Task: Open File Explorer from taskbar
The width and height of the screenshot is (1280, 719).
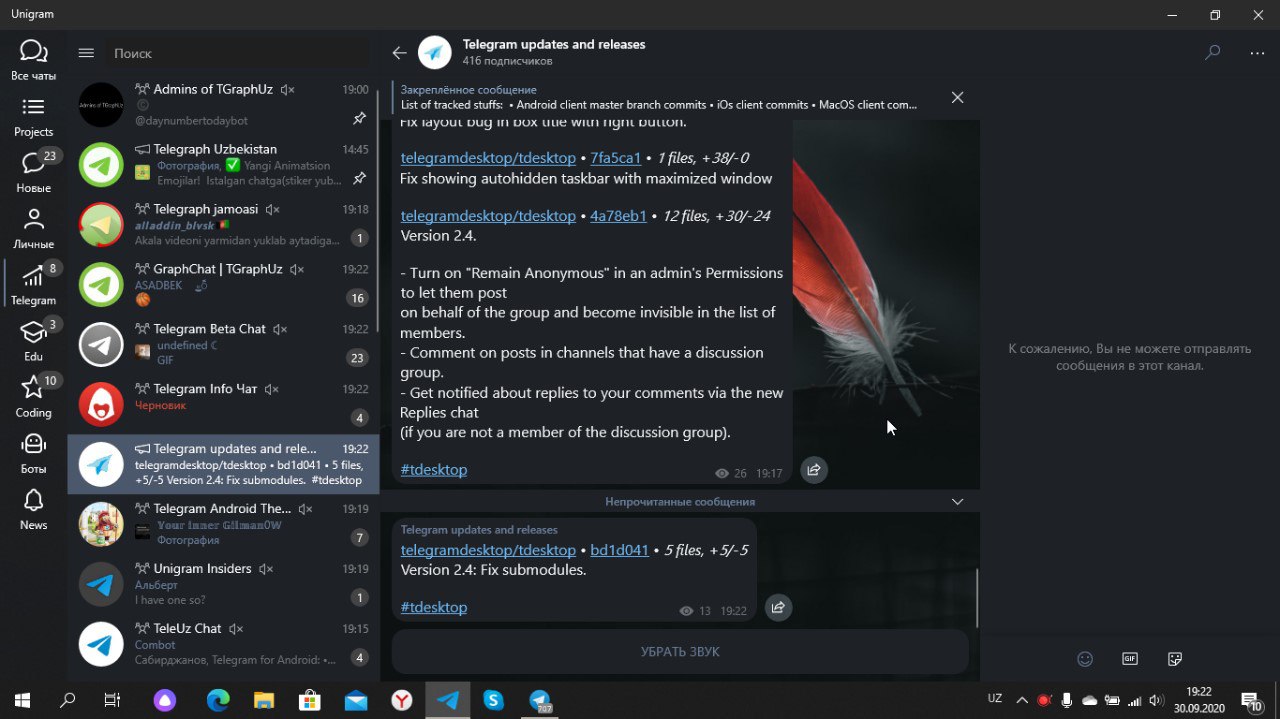Action: (263, 700)
